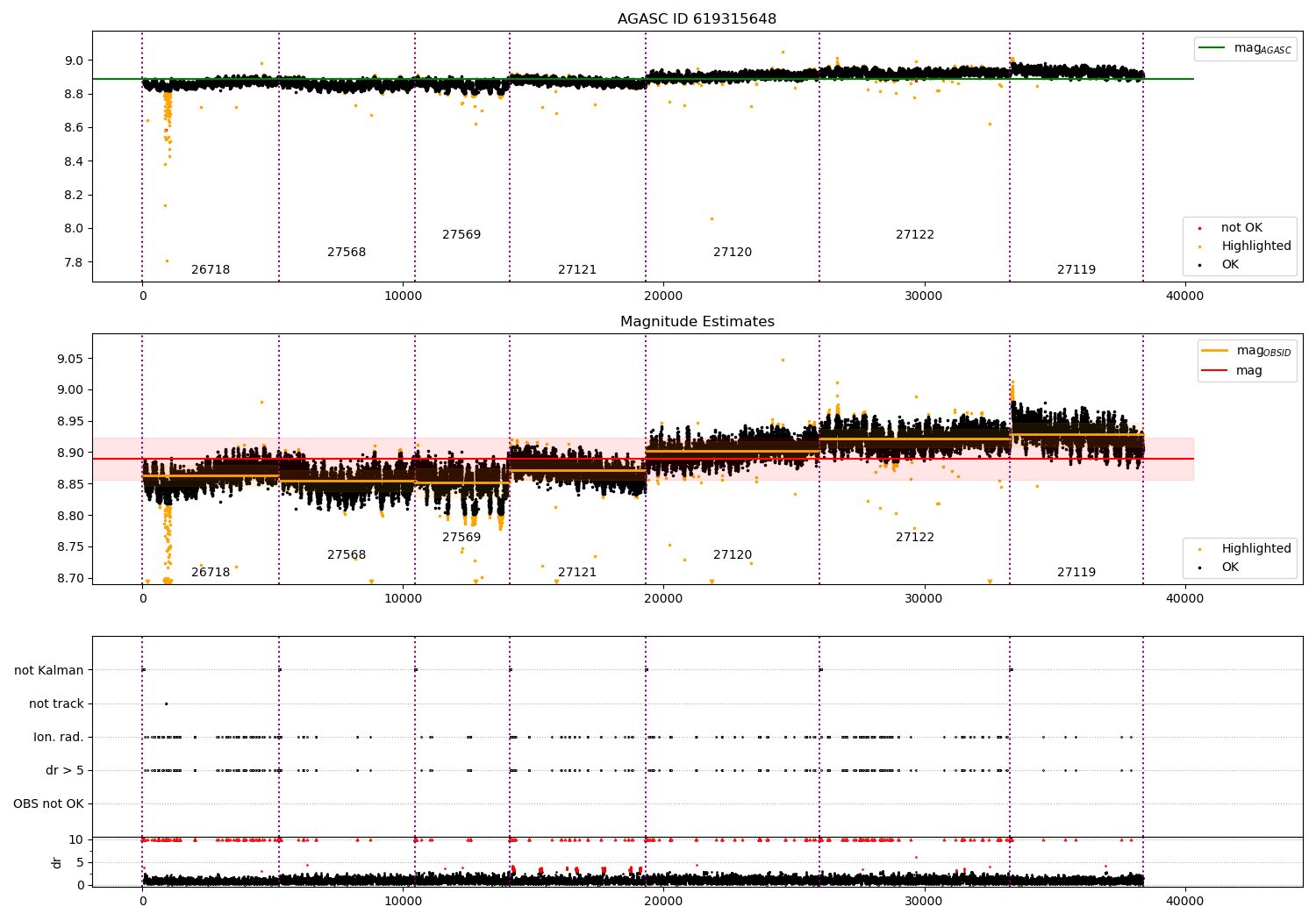Click the rotated 'dr' y-axis label
This screenshot has height=921, width=1316.
point(57,862)
